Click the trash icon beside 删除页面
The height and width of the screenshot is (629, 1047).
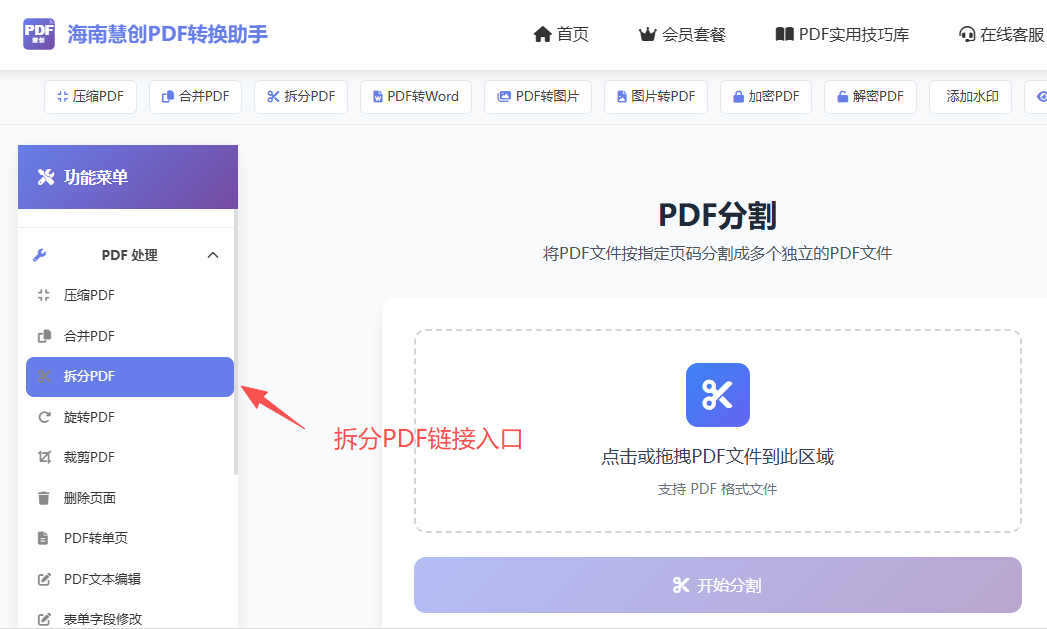pos(44,498)
